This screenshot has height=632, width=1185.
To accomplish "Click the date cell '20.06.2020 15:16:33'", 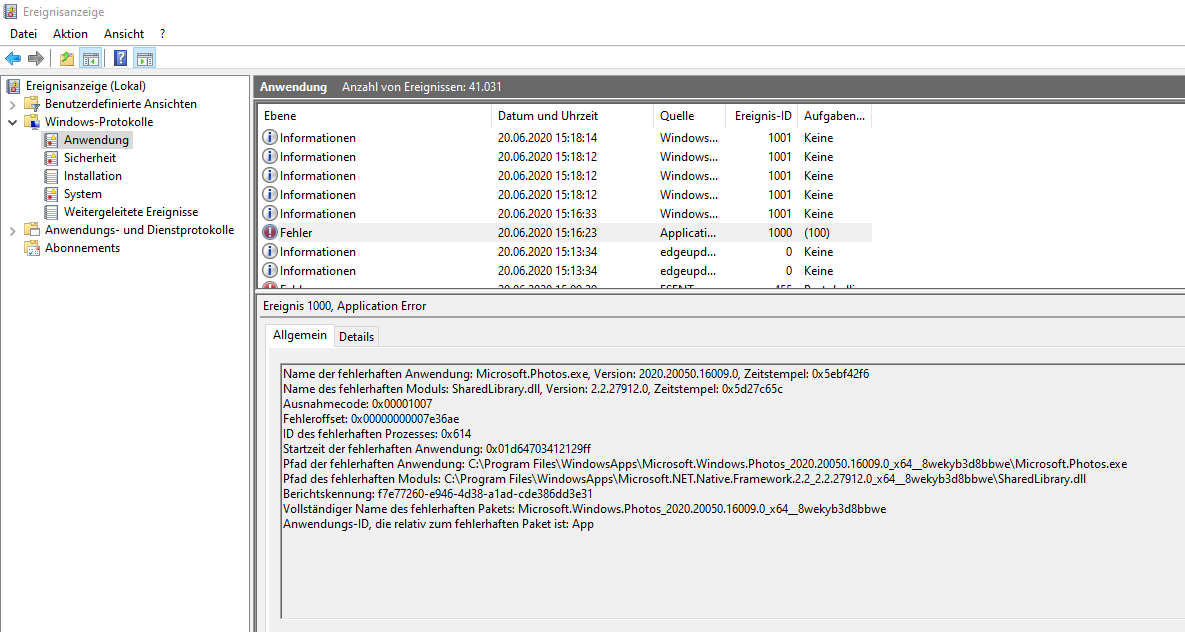I will (x=547, y=214).
